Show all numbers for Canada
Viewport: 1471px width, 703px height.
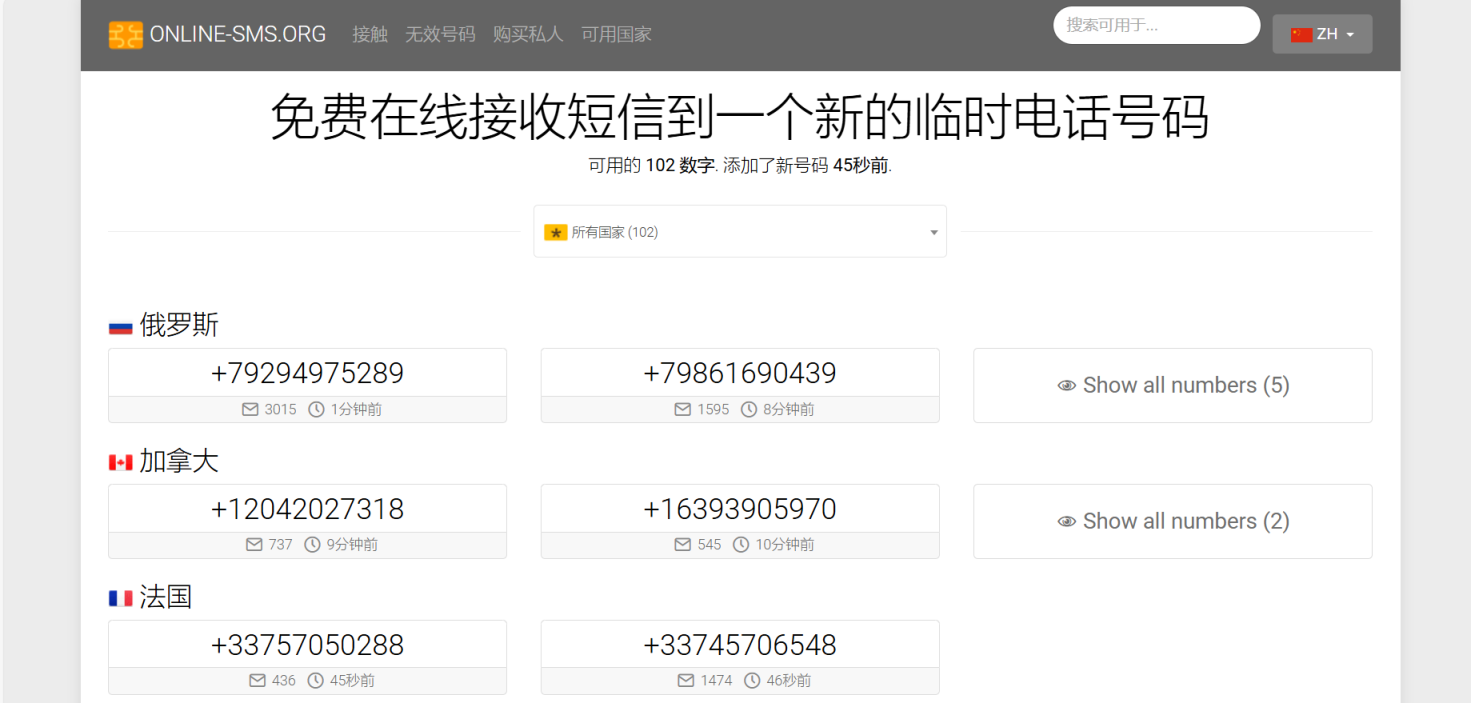[x=1172, y=521]
